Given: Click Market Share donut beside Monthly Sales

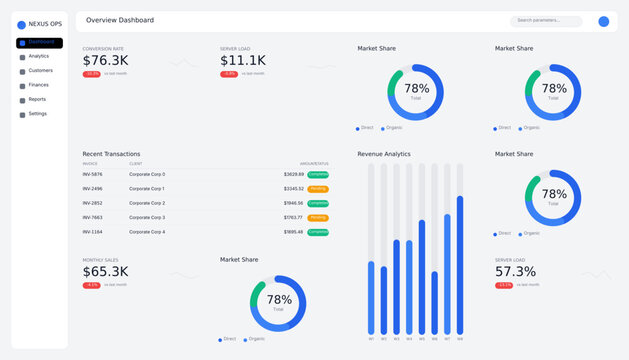Looking at the screenshot, I should coord(278,303).
